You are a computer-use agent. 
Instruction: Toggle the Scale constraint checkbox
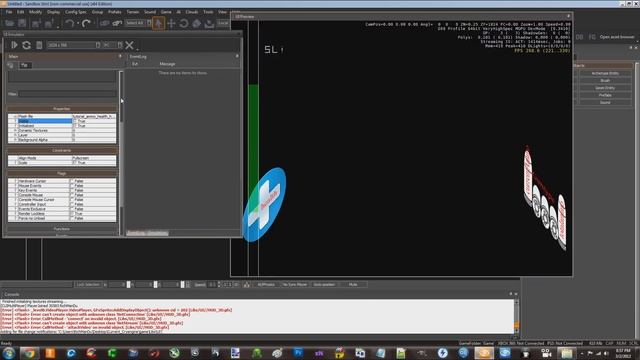tap(74, 162)
